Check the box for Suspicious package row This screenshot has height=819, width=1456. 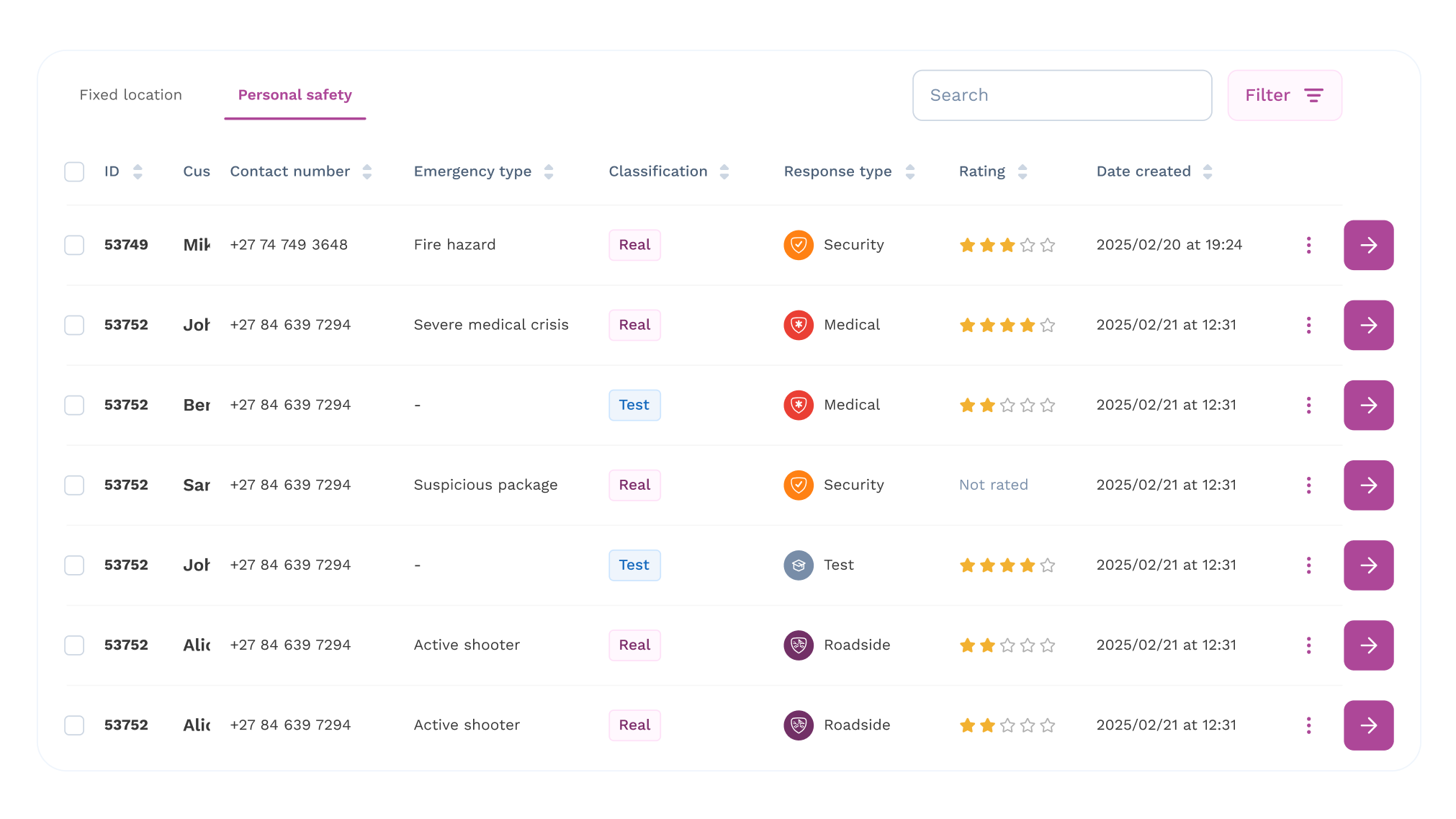(x=74, y=485)
